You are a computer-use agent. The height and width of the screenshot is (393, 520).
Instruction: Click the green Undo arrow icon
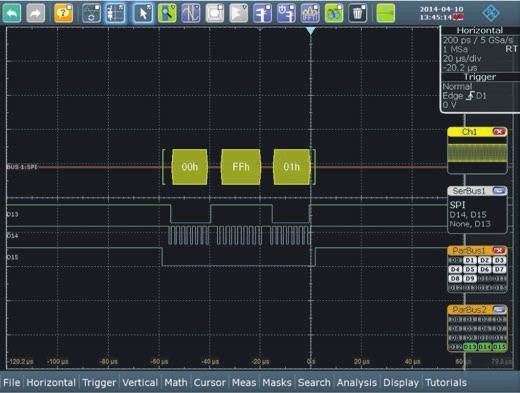(12, 13)
